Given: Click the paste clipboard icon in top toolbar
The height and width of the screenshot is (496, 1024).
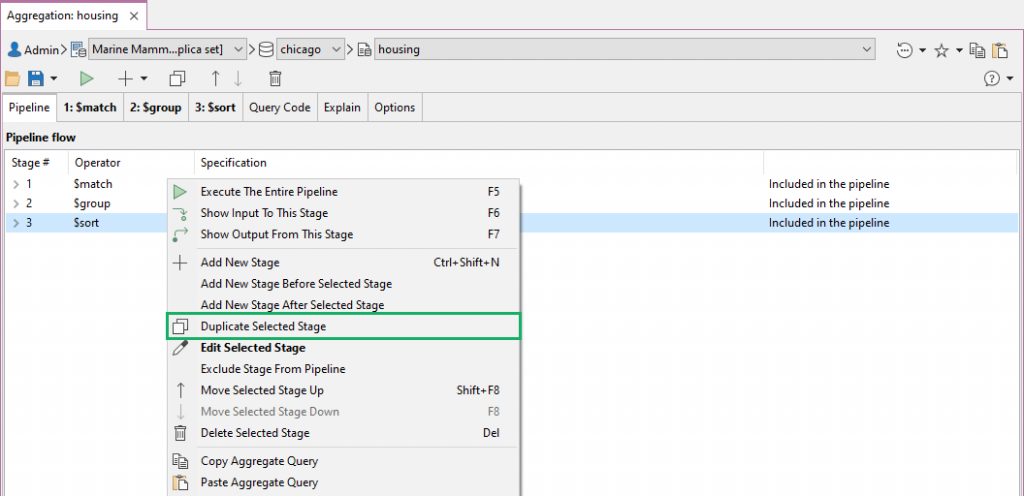Looking at the screenshot, I should point(1000,49).
